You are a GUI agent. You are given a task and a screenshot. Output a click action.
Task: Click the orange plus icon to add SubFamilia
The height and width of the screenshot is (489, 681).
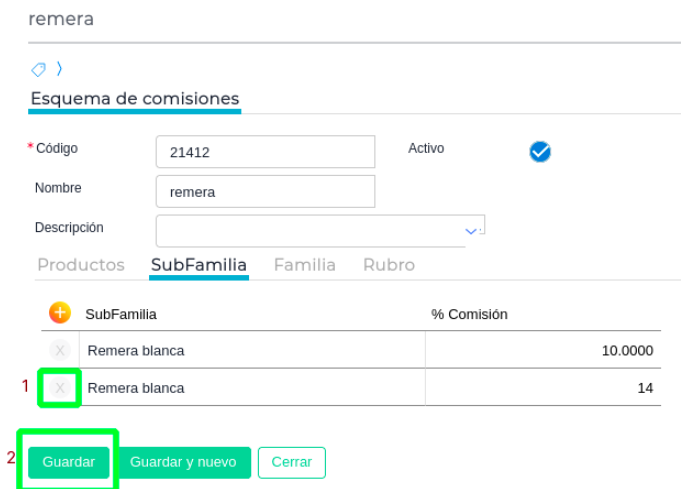[60, 313]
